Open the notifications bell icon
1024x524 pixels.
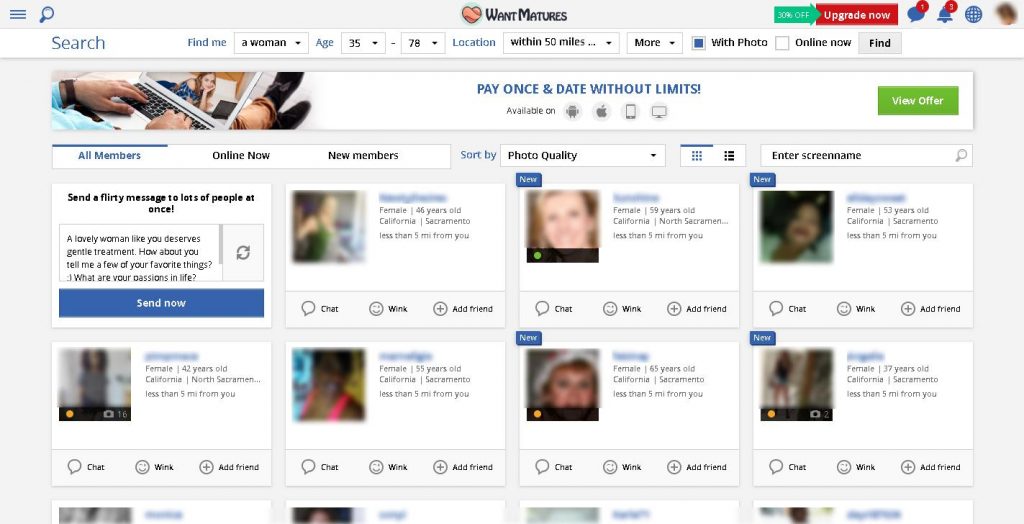(x=945, y=14)
